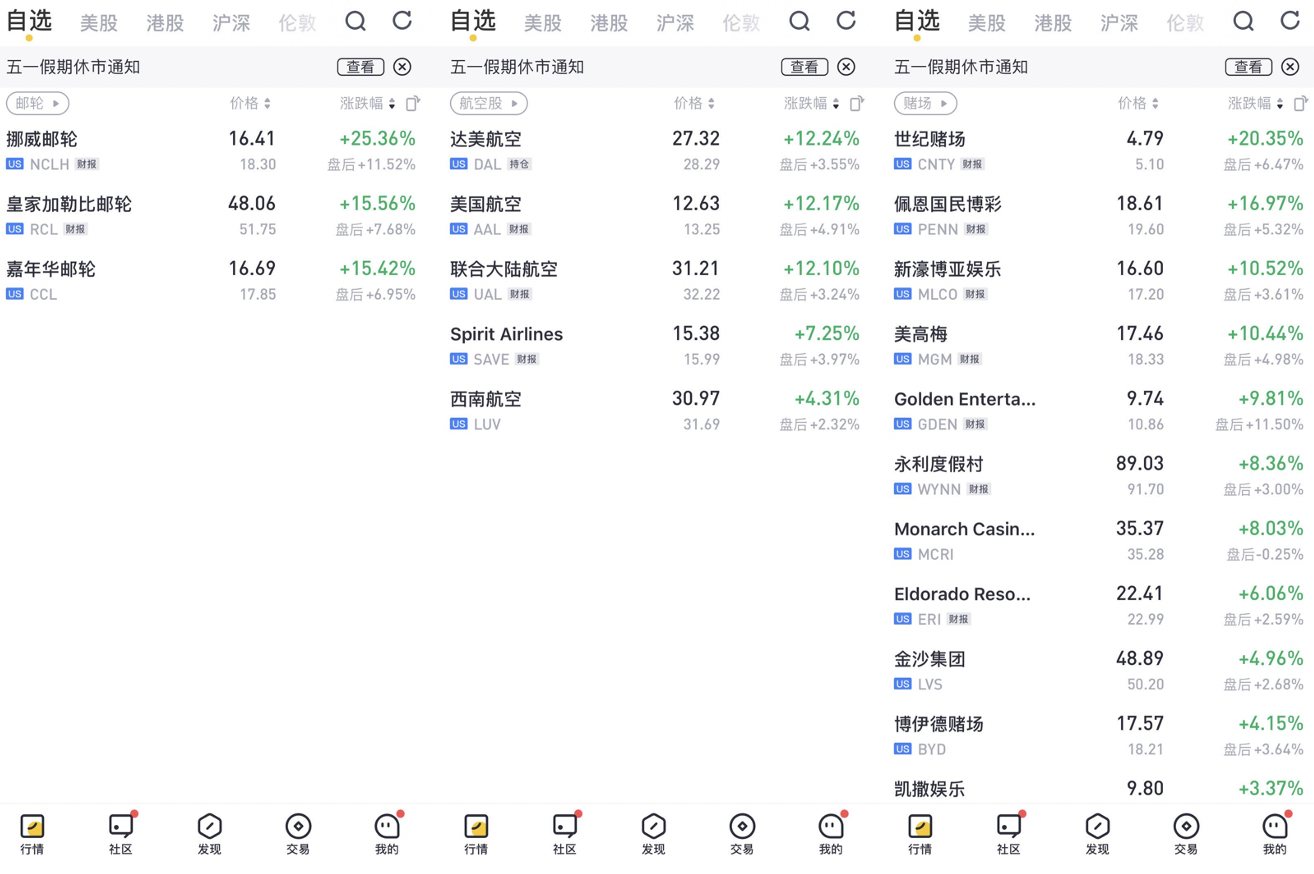This screenshot has height=874, width=1314.
Task: Open 发现 in the 赌场 panel's bottom bar
Action: point(1097,835)
